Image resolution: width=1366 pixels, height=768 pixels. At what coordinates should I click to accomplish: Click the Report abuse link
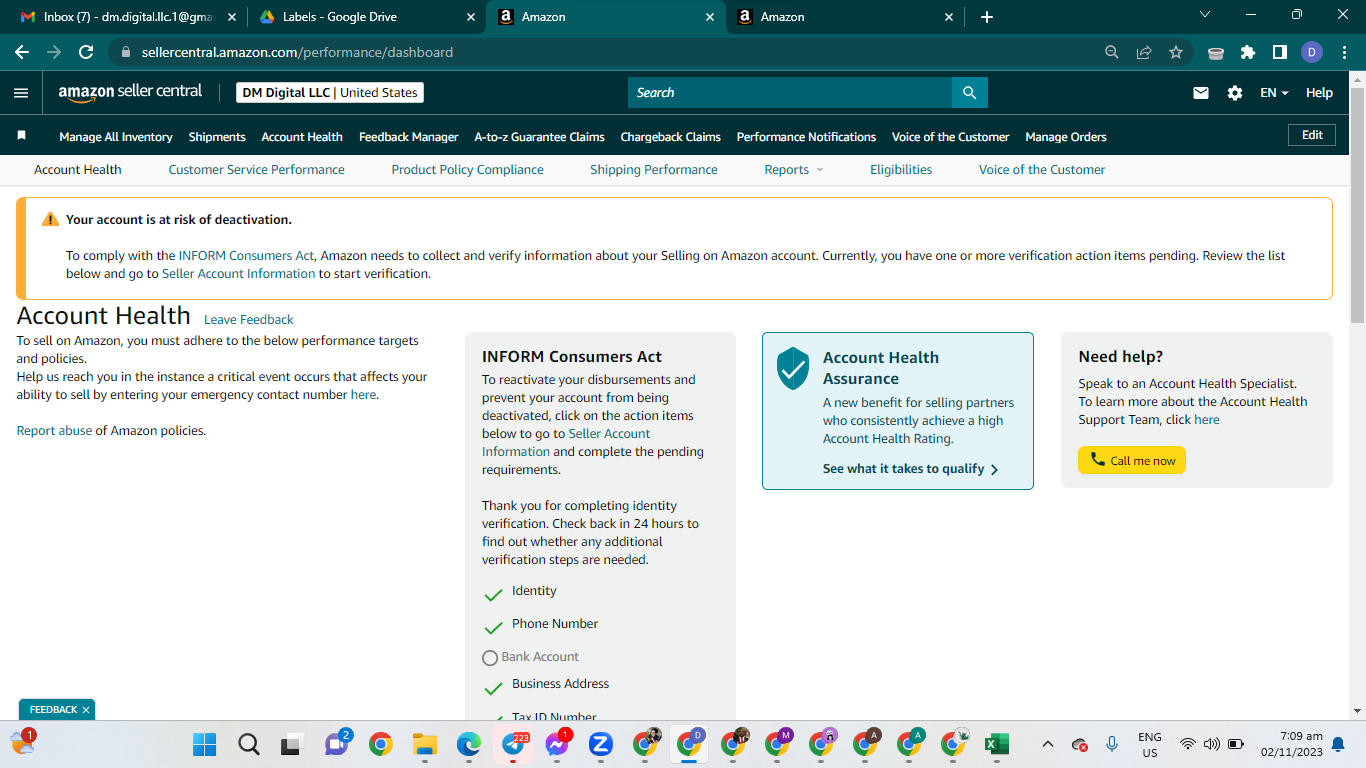pos(54,431)
